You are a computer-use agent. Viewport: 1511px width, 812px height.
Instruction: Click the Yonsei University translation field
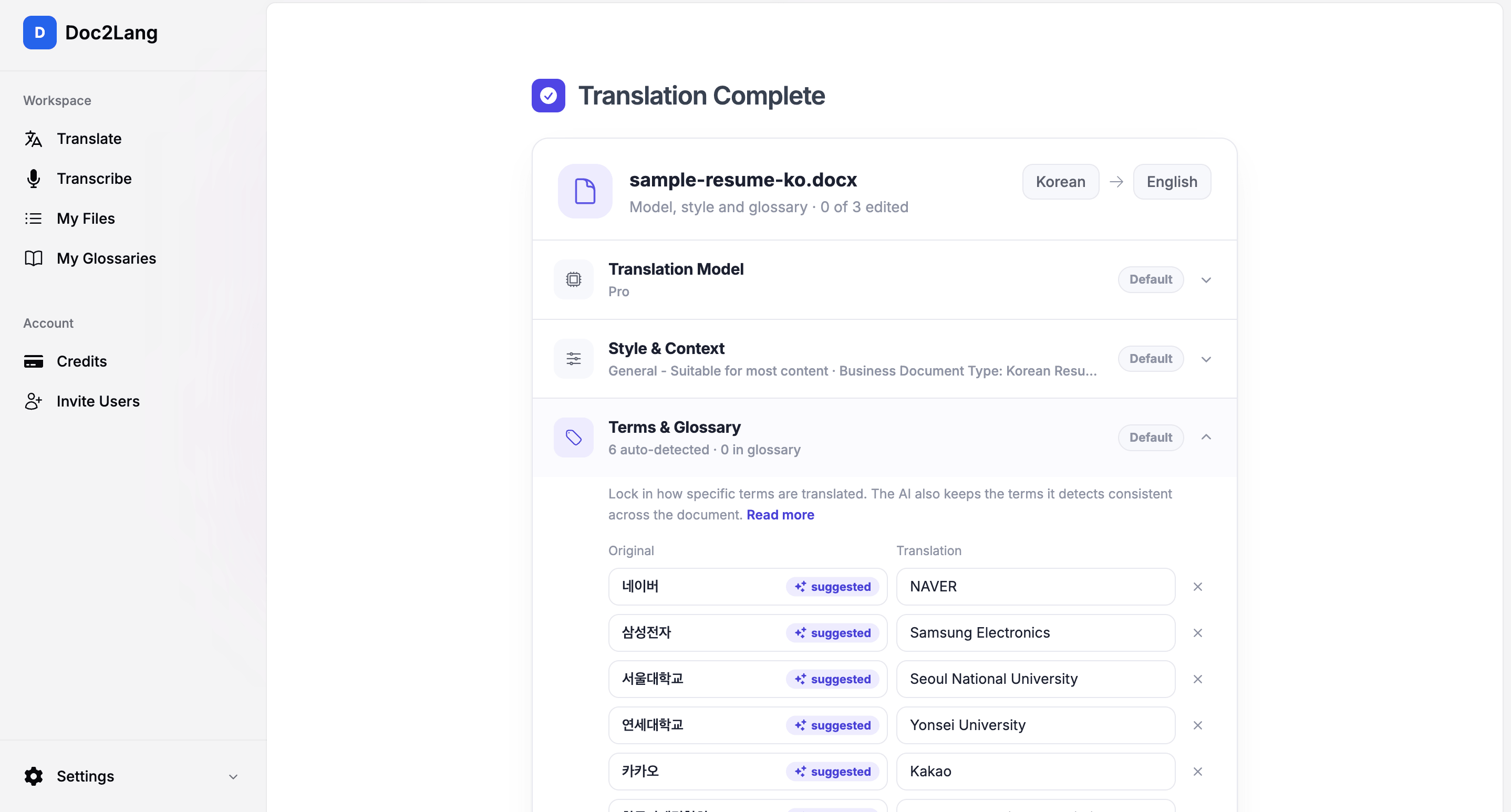click(1036, 725)
